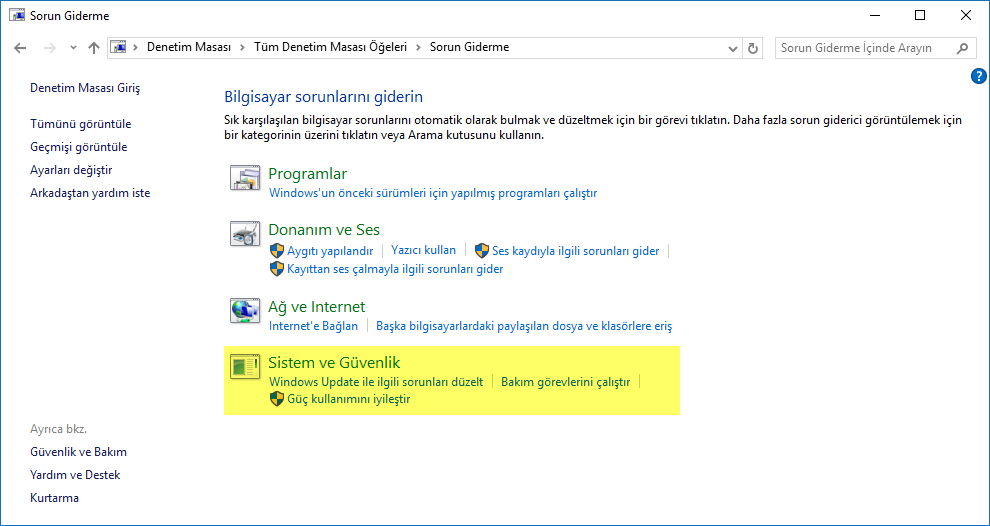Open the Donanım ve Ses heading

[324, 229]
